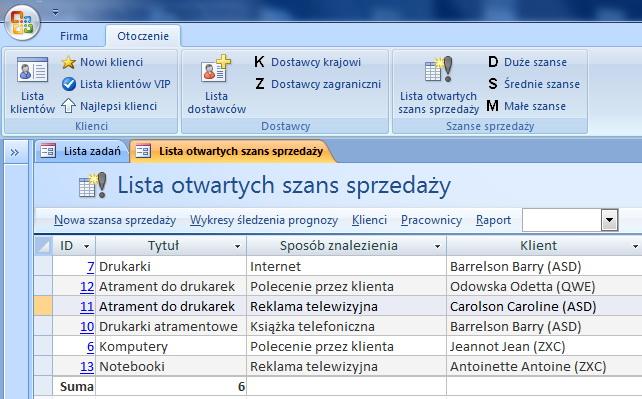The height and width of the screenshot is (399, 642).
Task: Click the Raport link
Action: 493,220
